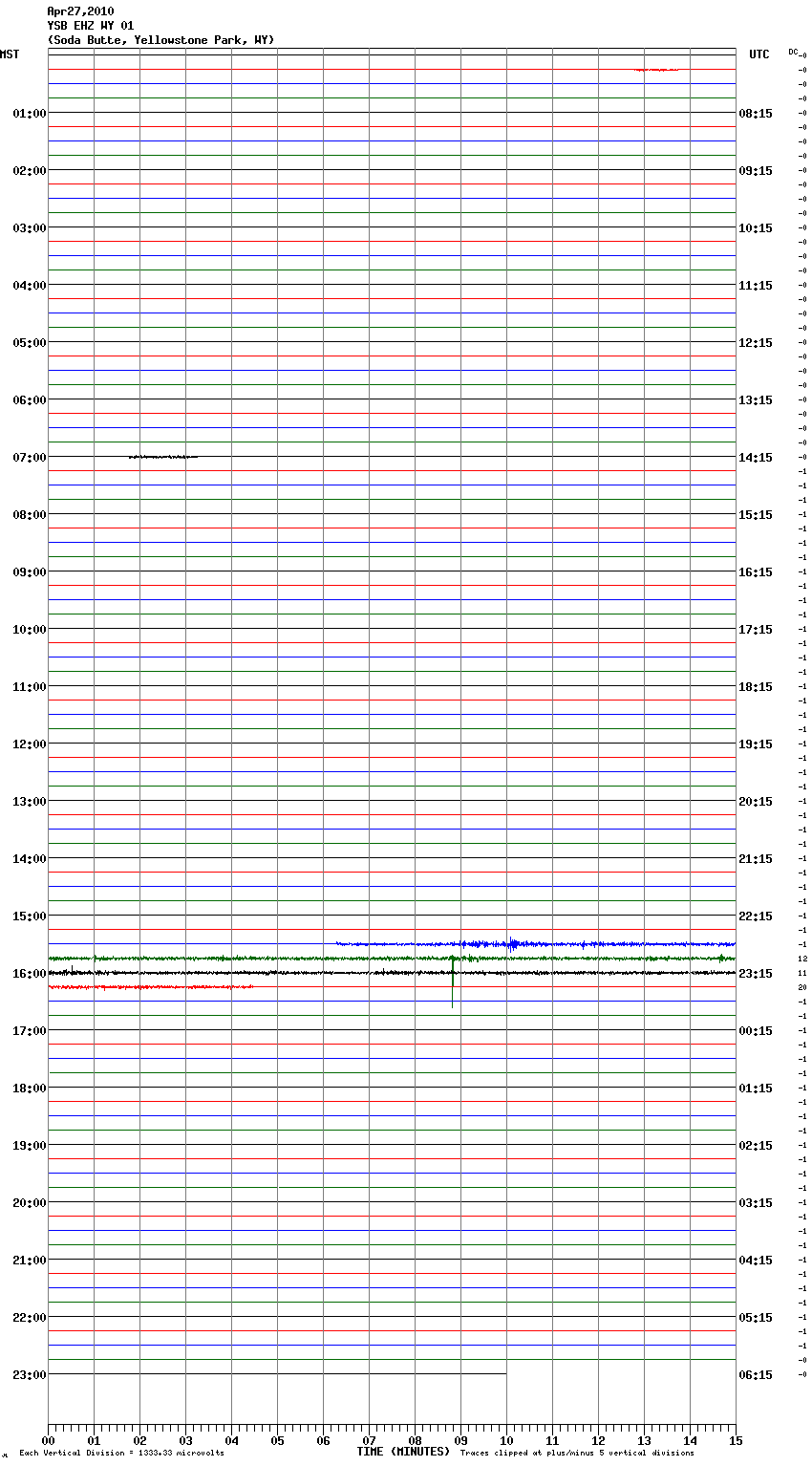Click the "TIME (MINUTES)" axis title

coord(403,1452)
